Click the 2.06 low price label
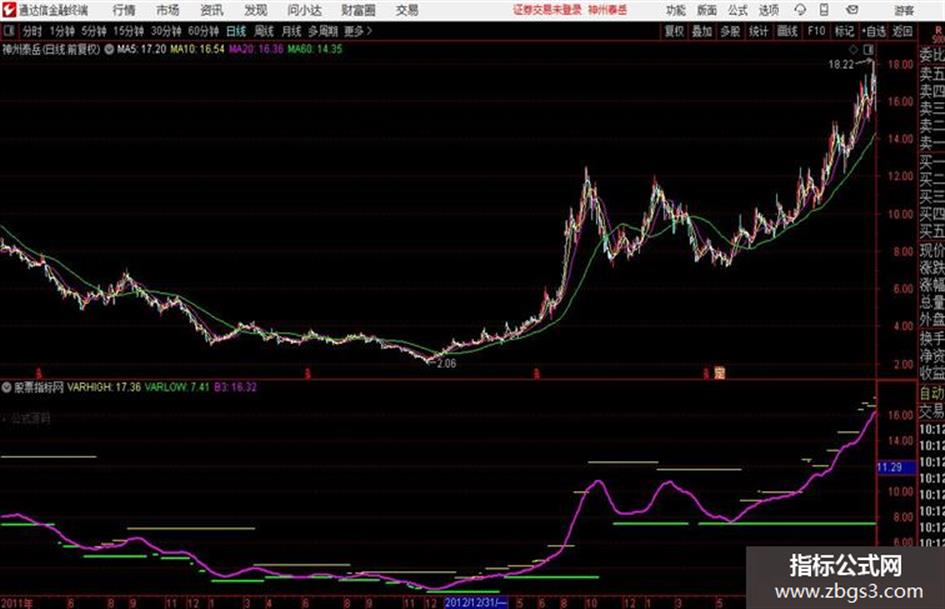This screenshot has height=609, width=945. tap(447, 364)
